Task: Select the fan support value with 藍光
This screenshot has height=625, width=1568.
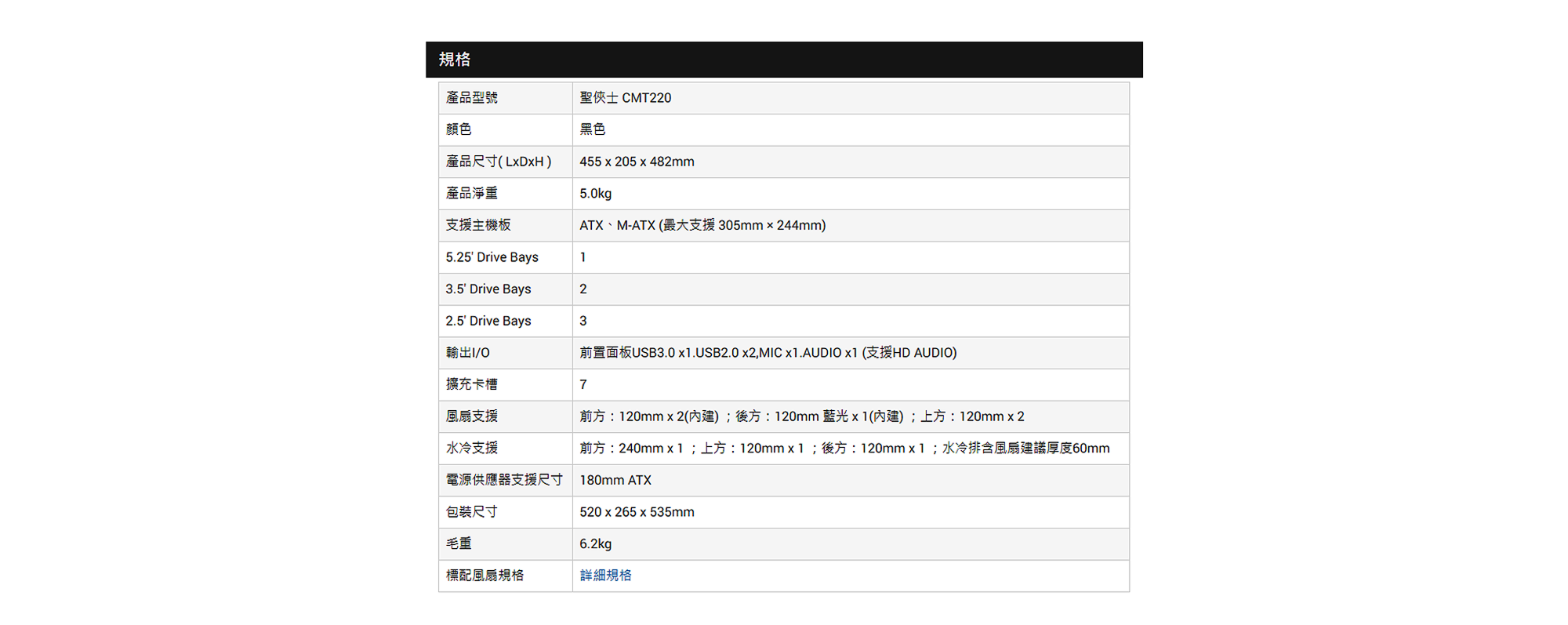Action: [802, 416]
